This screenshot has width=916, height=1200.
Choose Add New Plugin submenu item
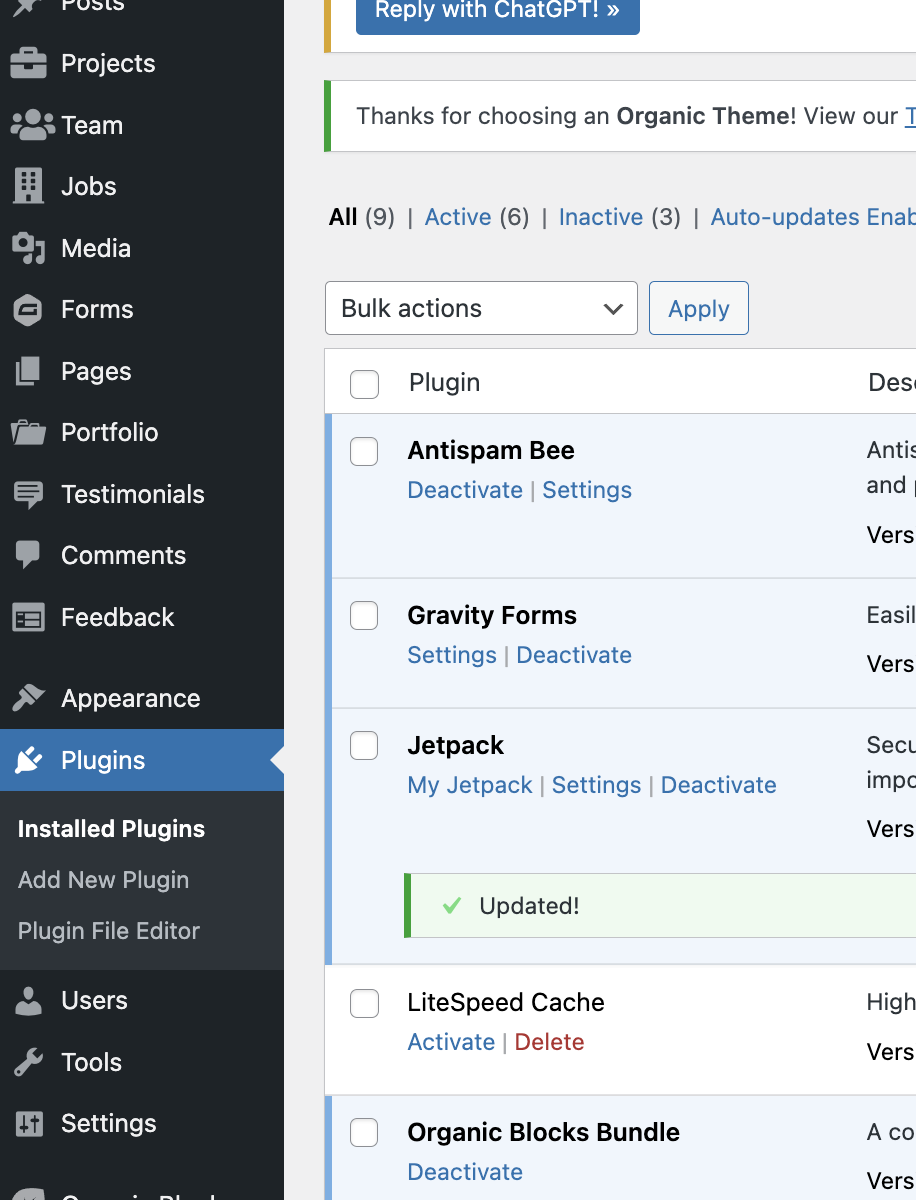point(103,880)
